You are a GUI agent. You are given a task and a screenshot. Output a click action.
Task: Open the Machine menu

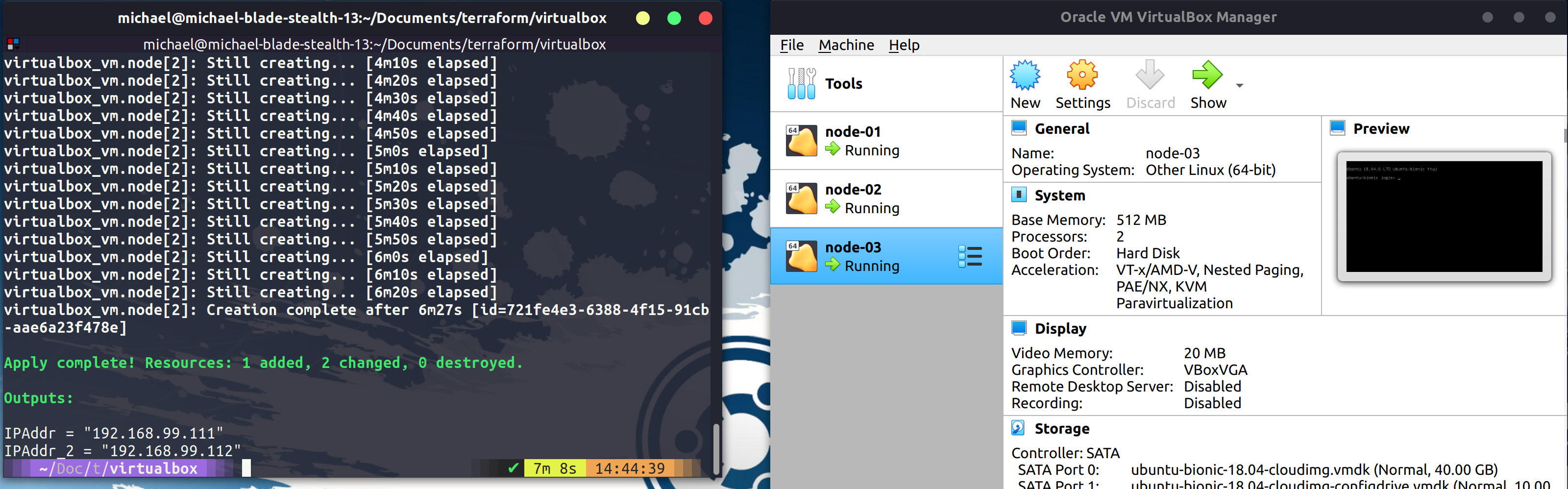click(845, 45)
